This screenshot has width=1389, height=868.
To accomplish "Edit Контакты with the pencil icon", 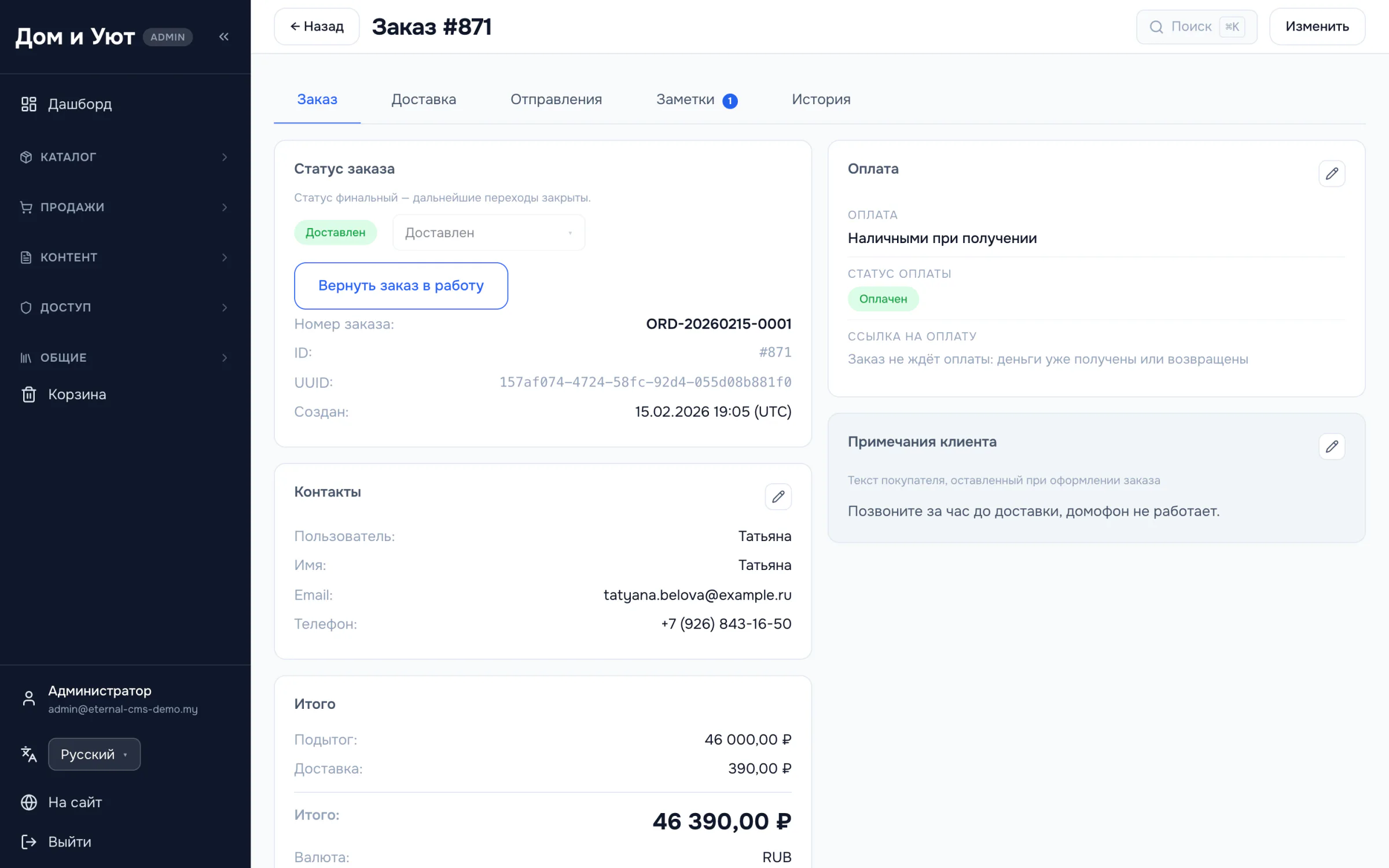I will [778, 496].
